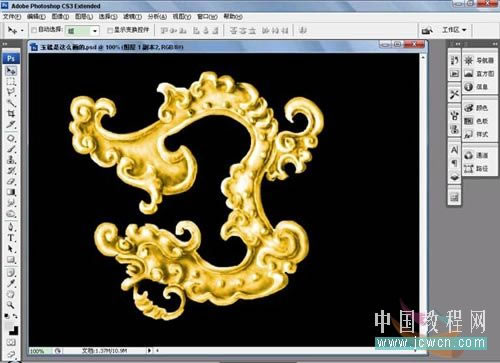Open the 视图(V) menu
Screen dimensions: 500x363
tap(182, 16)
